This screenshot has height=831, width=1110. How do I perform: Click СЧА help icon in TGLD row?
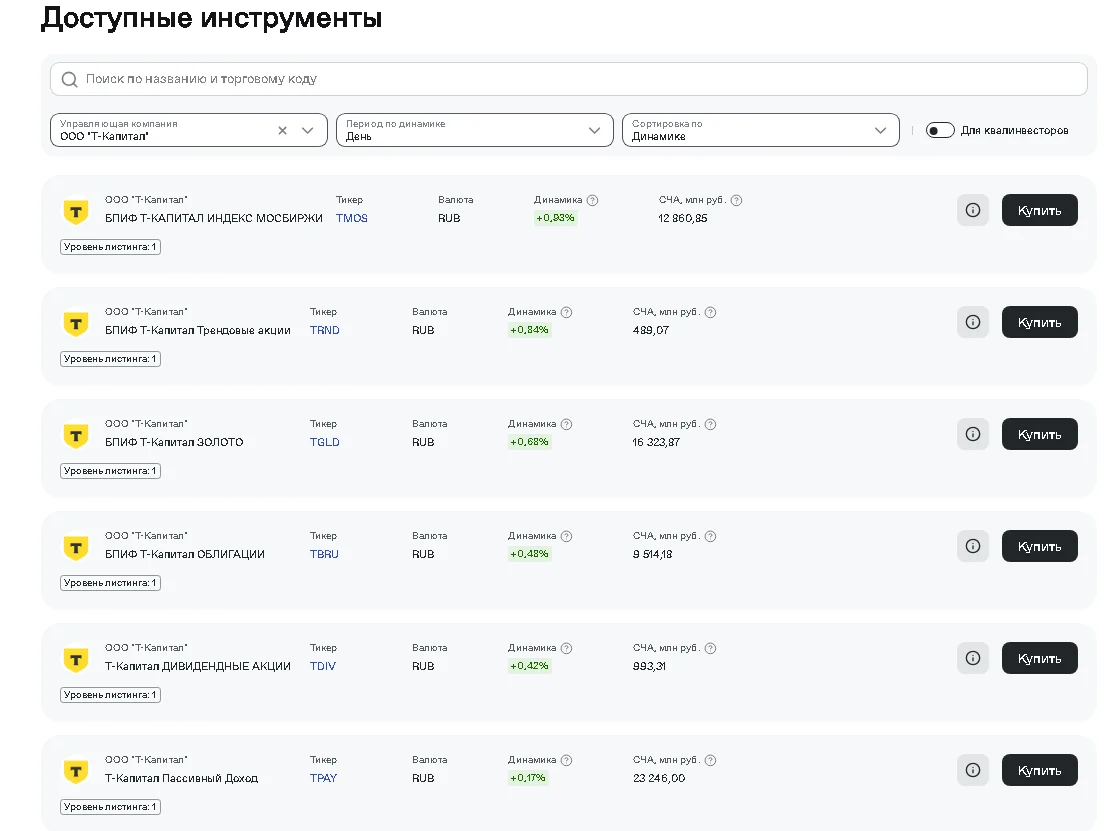pos(711,424)
